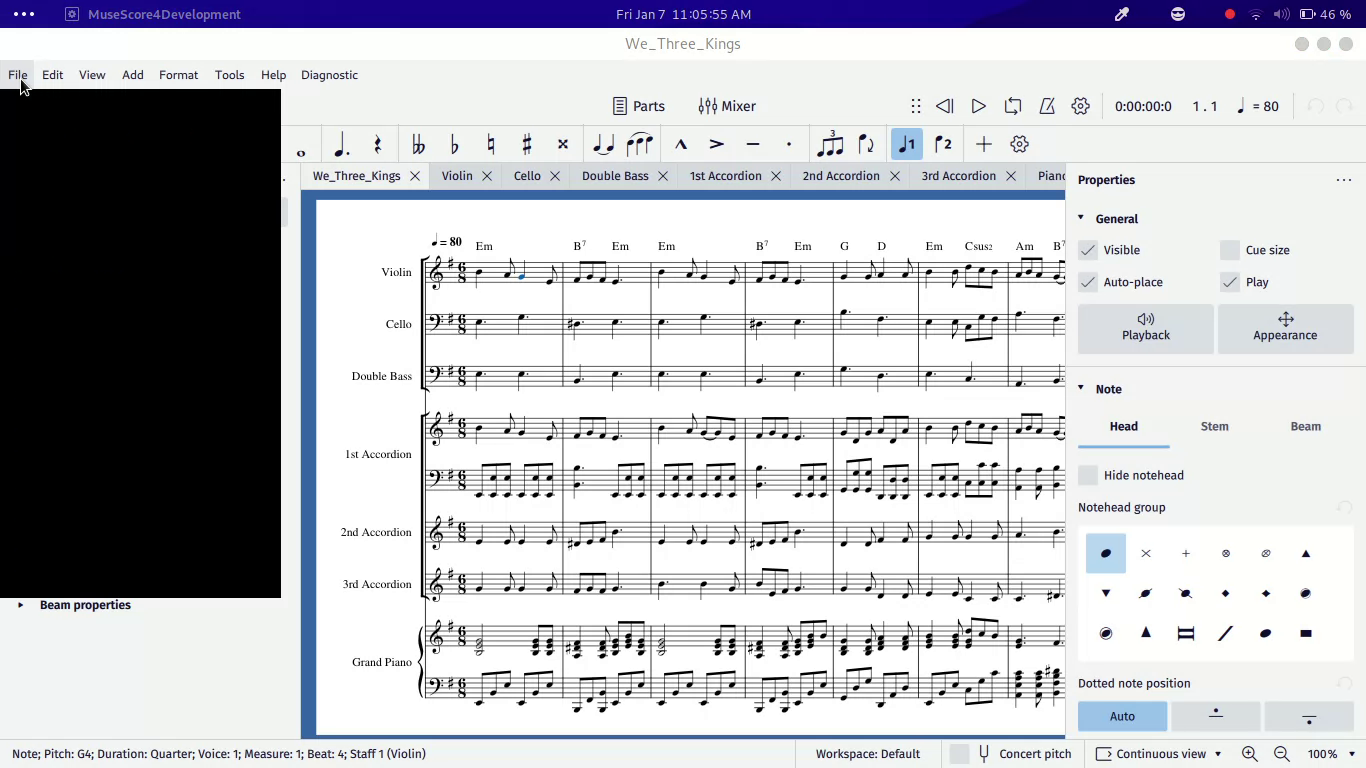Open the tuplet tool

pyautogui.click(x=830, y=145)
